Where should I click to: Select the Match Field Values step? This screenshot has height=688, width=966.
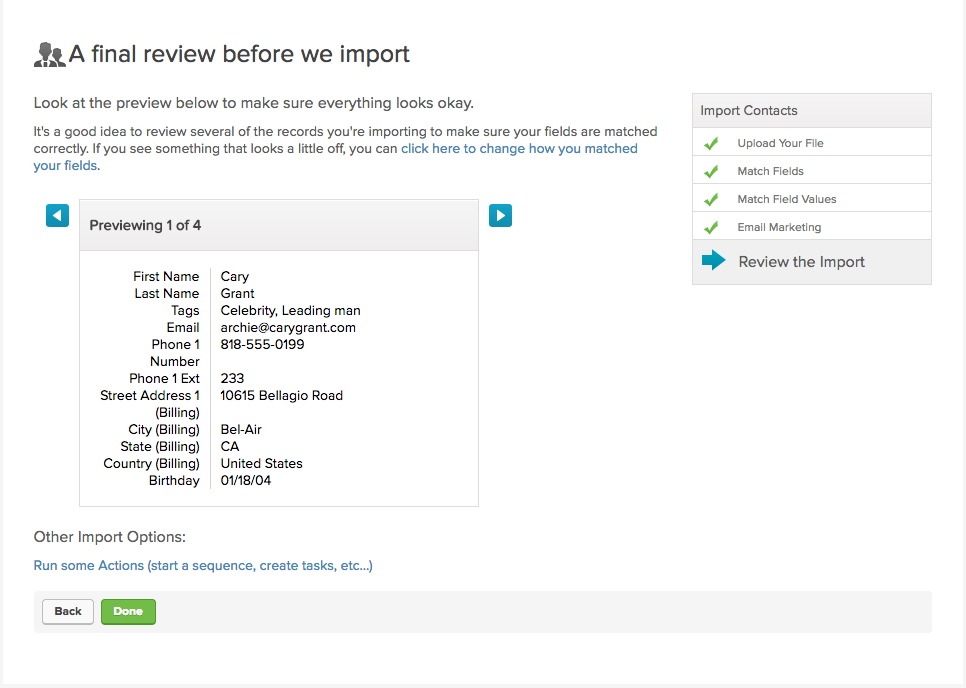point(811,199)
